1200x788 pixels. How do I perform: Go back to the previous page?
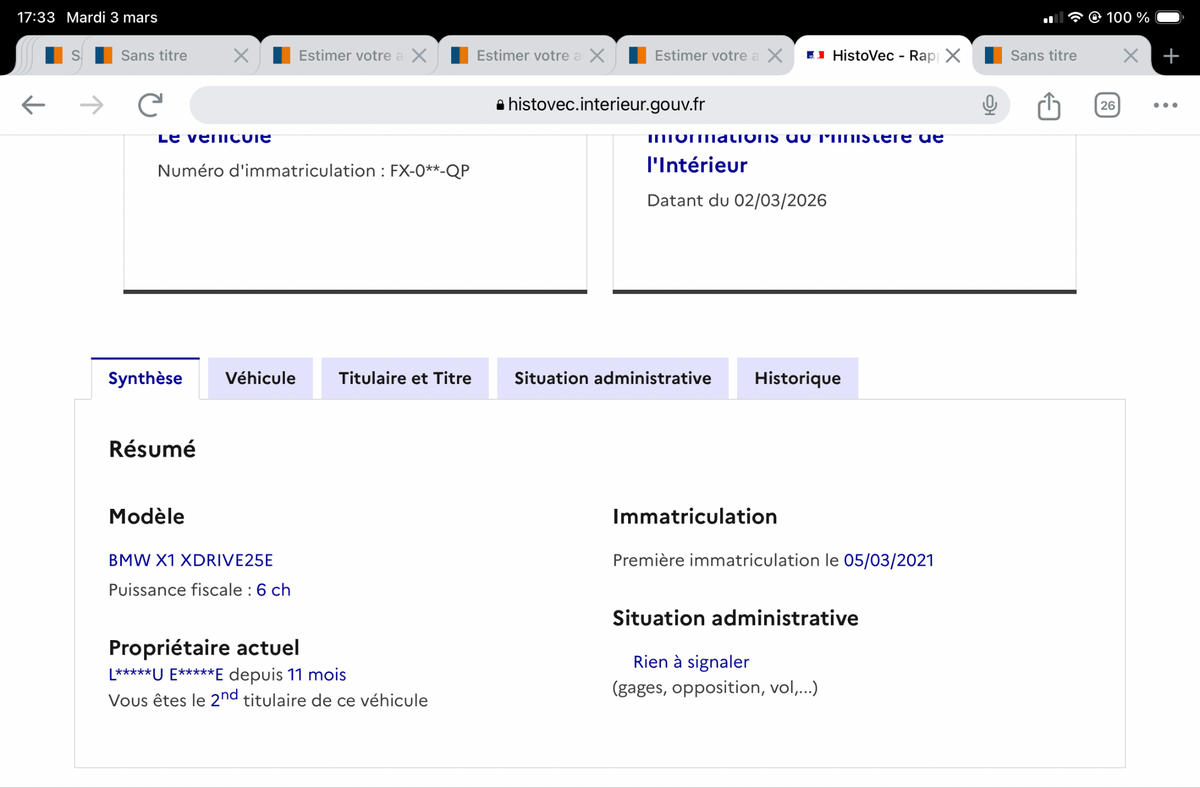coord(33,105)
